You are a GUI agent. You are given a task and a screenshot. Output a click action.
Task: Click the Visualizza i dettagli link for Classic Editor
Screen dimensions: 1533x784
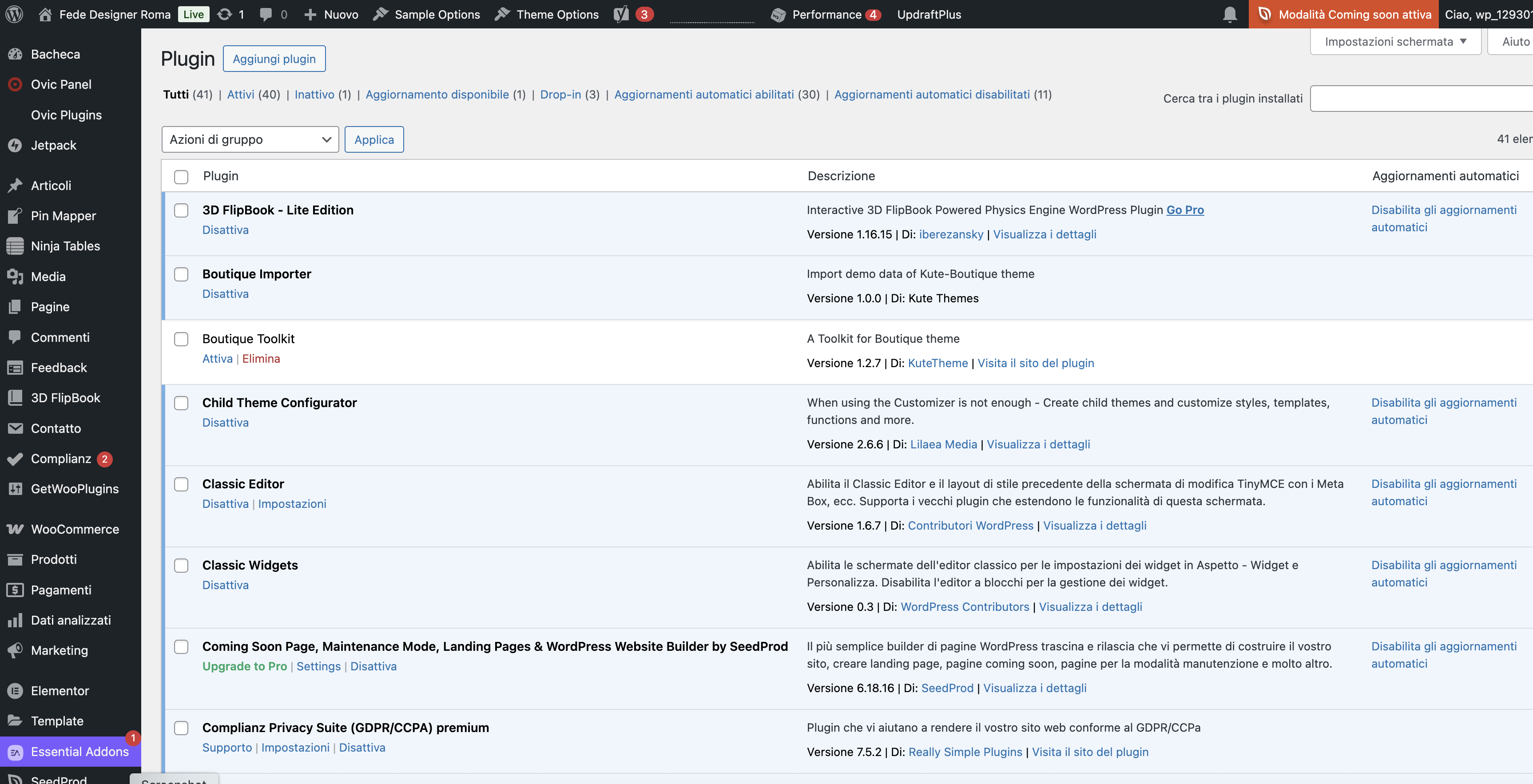1094,526
